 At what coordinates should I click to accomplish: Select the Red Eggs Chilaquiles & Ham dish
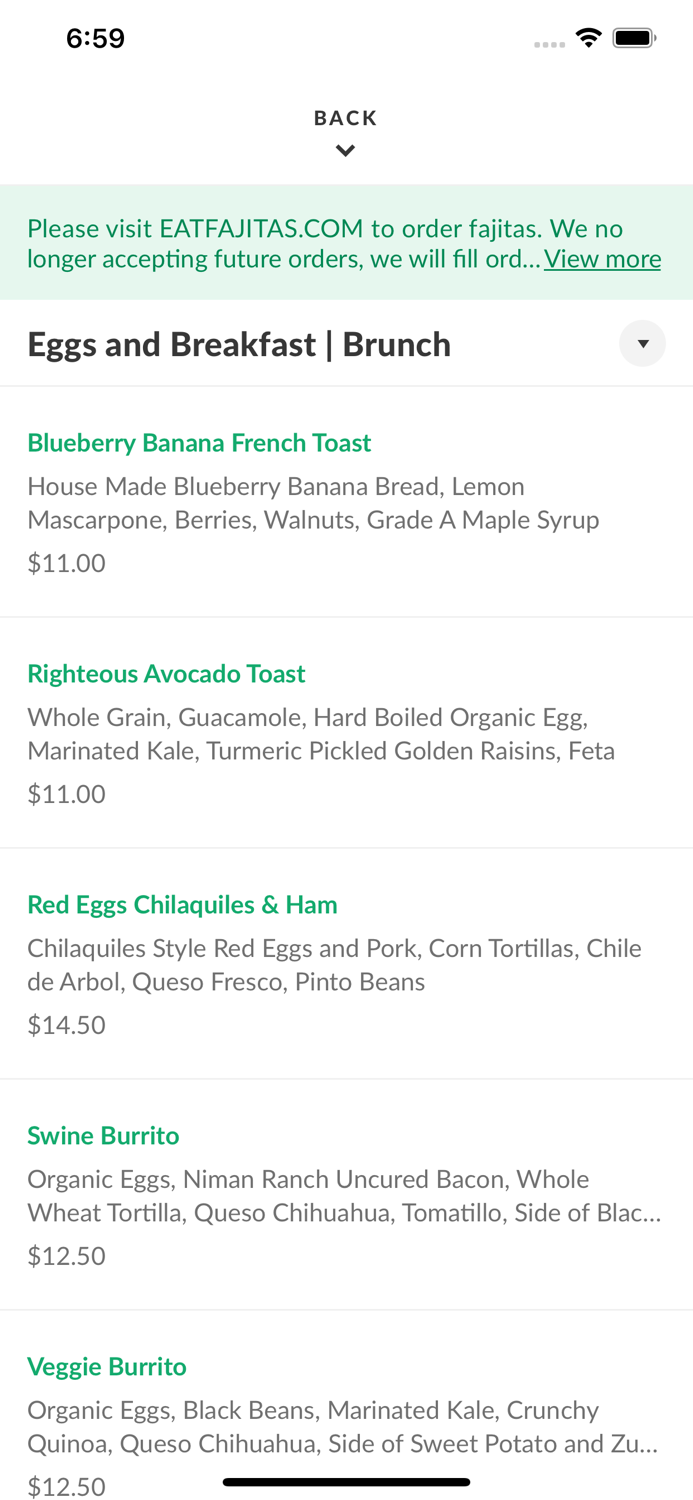tap(183, 903)
